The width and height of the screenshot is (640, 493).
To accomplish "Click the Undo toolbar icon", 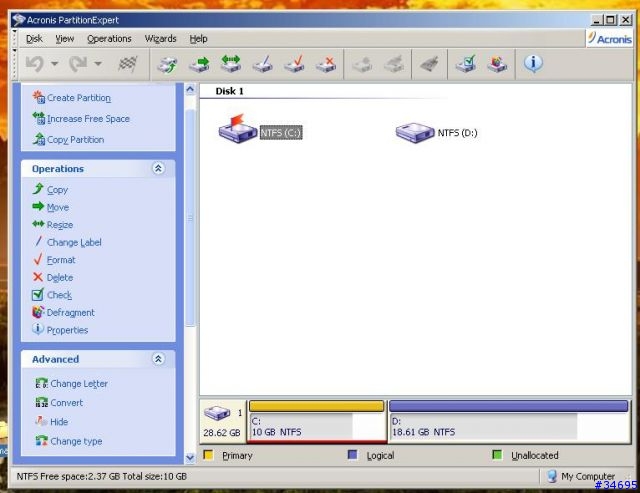I will coord(35,64).
